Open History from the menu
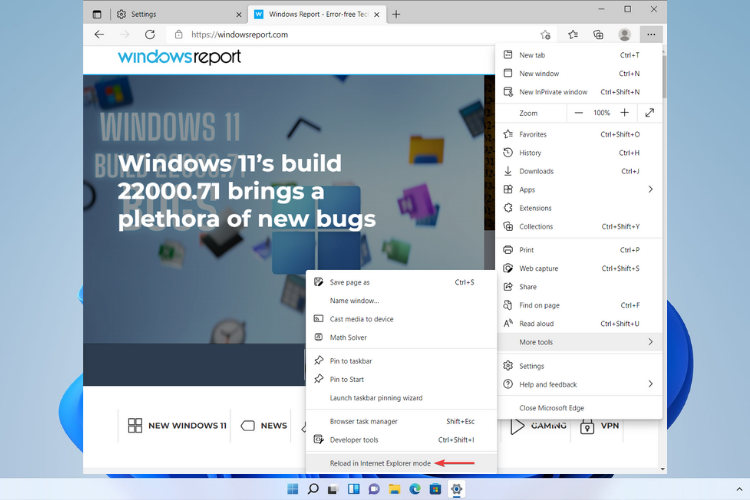 click(x=579, y=153)
